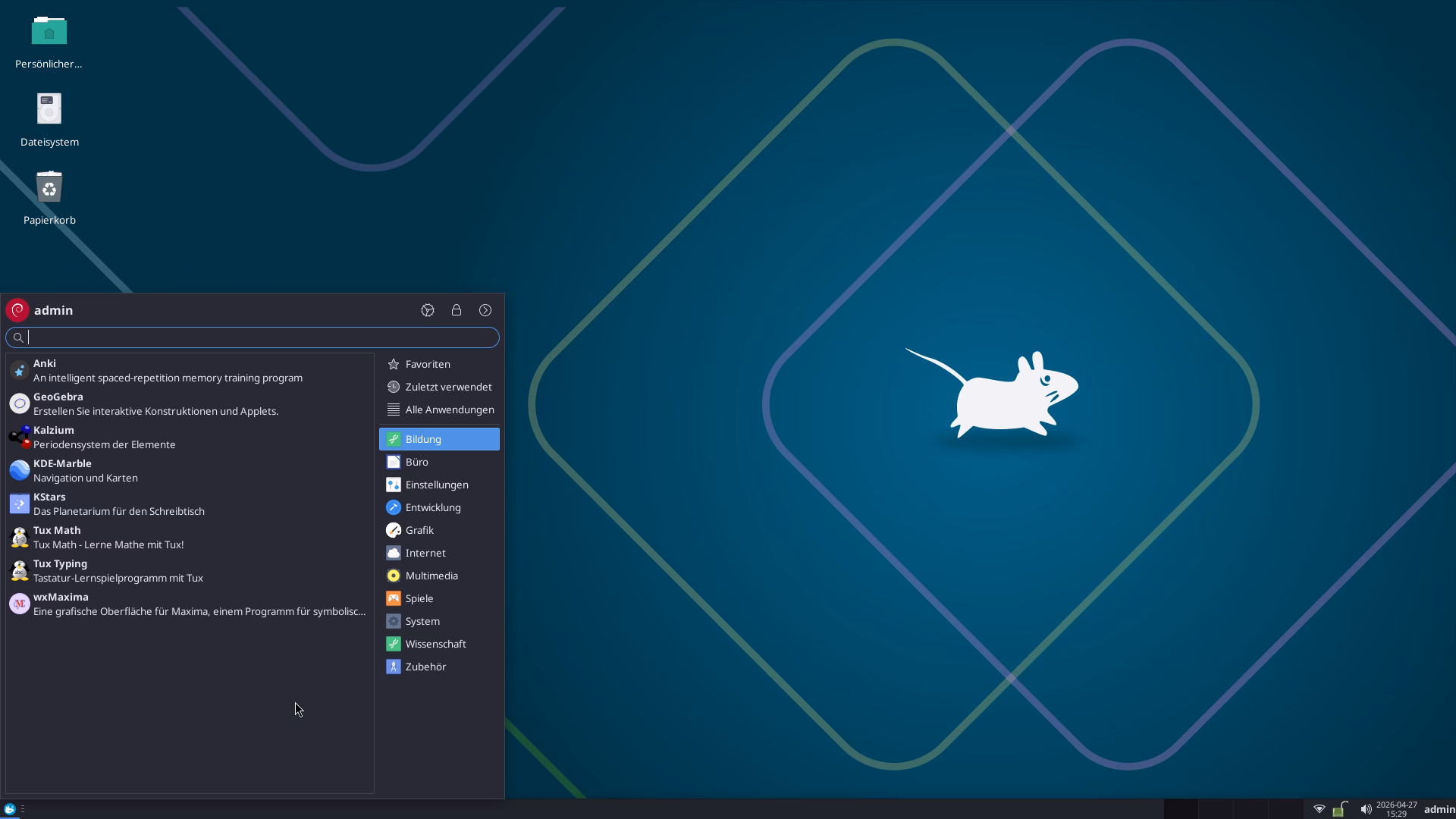Image resolution: width=1456 pixels, height=819 pixels.
Task: Launch the KStars planetarium
Action: 190,504
